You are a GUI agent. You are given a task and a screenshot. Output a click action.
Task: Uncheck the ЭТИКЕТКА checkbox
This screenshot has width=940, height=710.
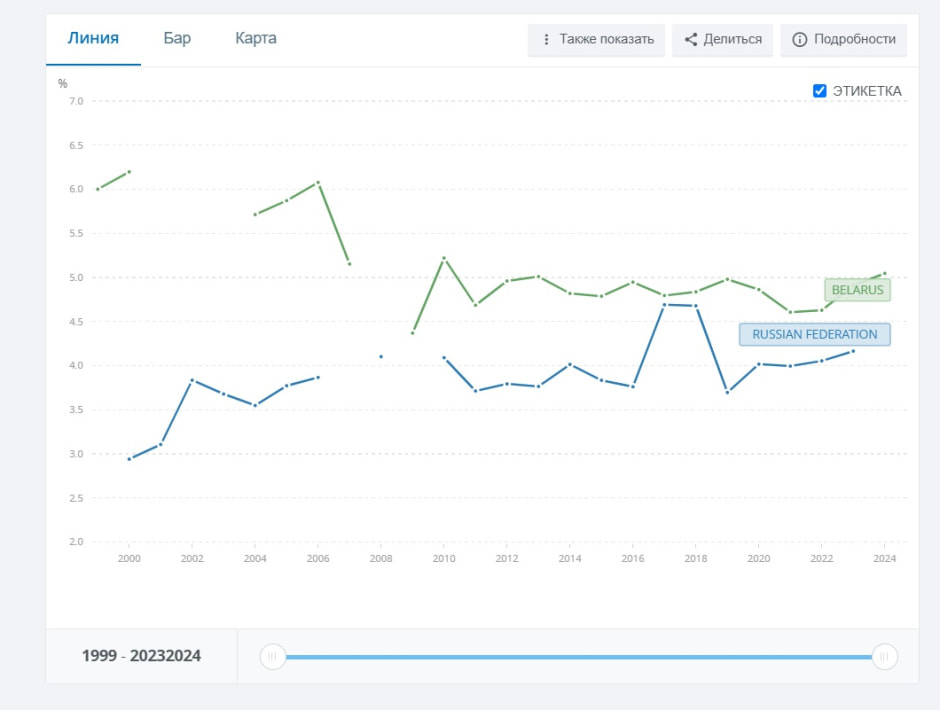pyautogui.click(x=820, y=91)
